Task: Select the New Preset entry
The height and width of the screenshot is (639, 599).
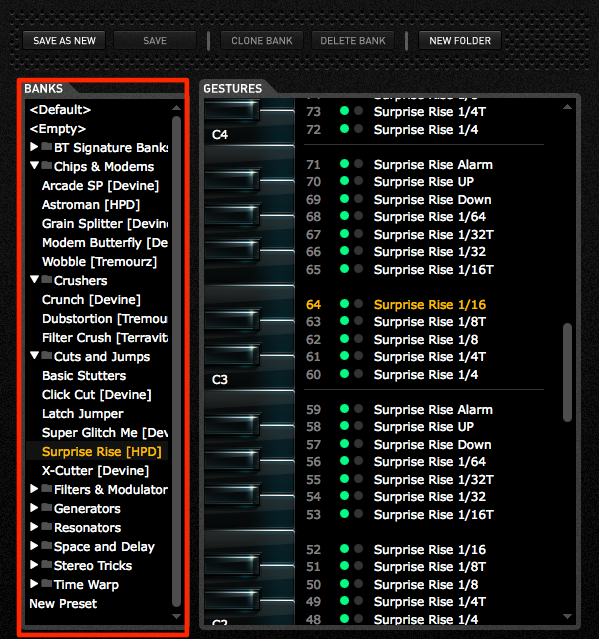Action: [x=63, y=604]
